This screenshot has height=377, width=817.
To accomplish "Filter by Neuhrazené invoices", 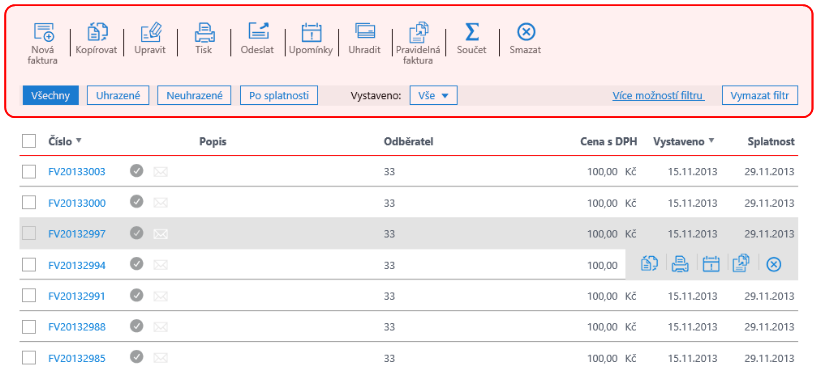I will pyautogui.click(x=194, y=96).
